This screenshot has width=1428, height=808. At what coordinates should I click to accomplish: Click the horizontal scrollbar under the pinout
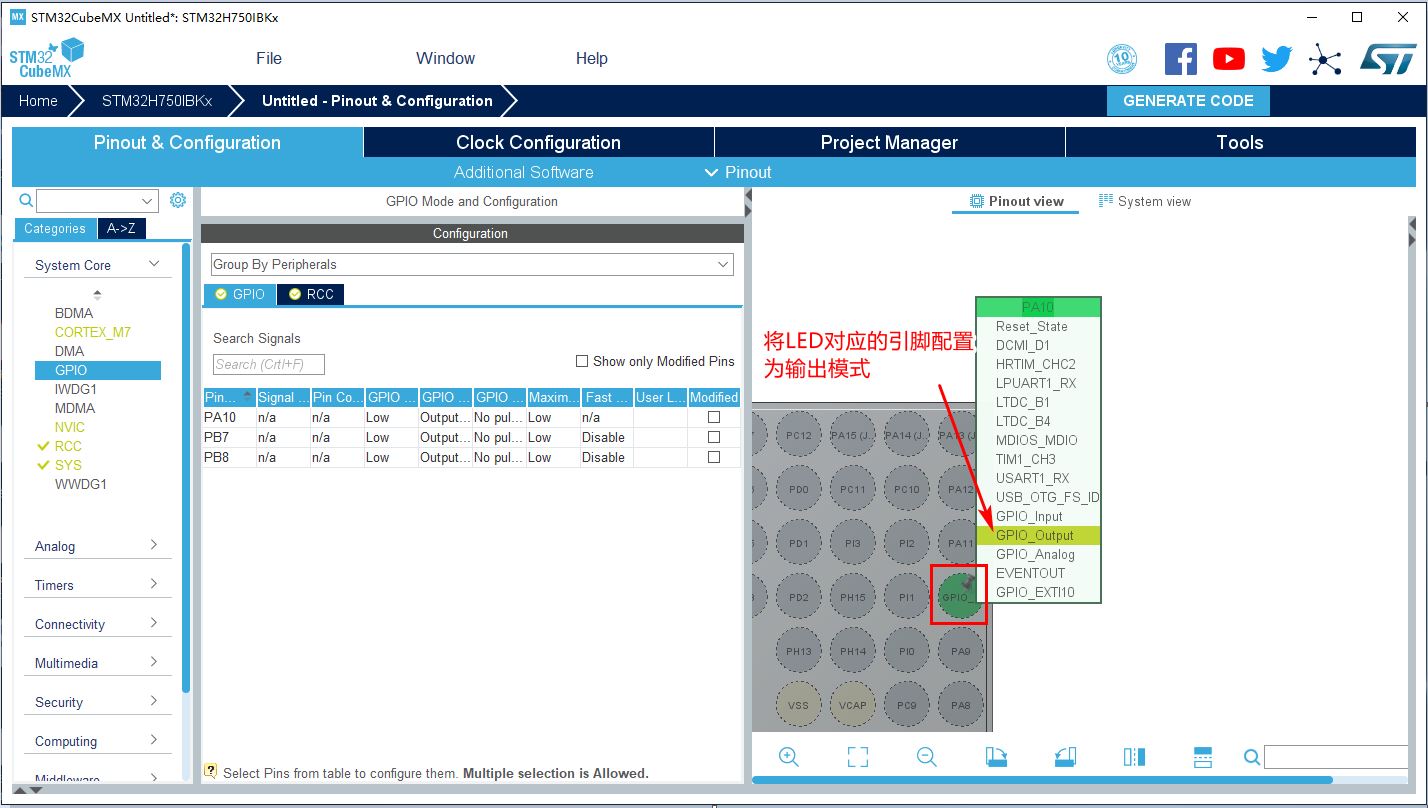pos(1040,780)
